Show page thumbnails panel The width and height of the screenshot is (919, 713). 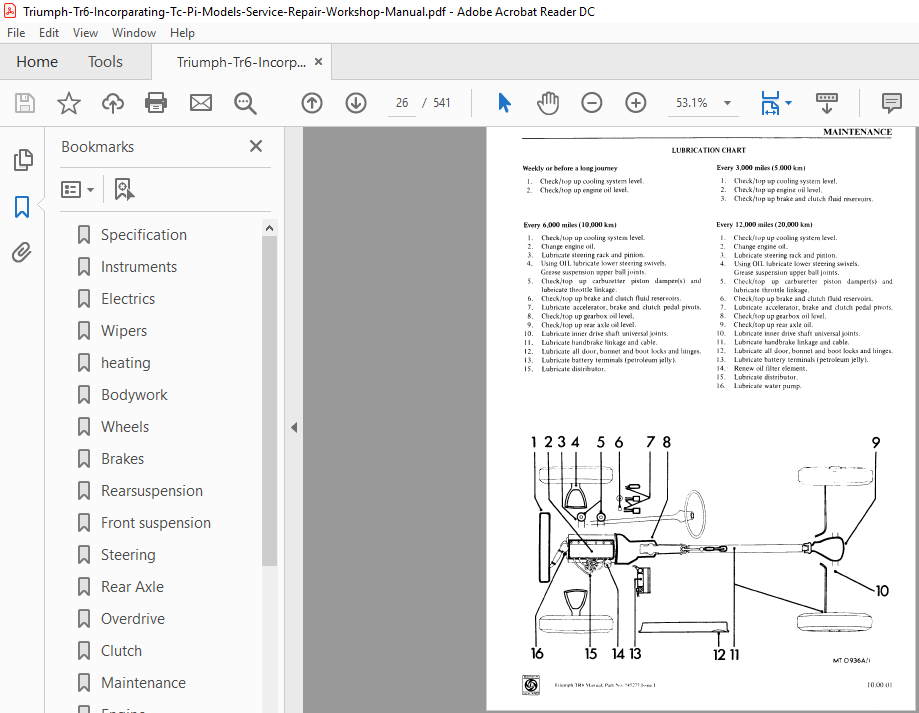[23, 160]
